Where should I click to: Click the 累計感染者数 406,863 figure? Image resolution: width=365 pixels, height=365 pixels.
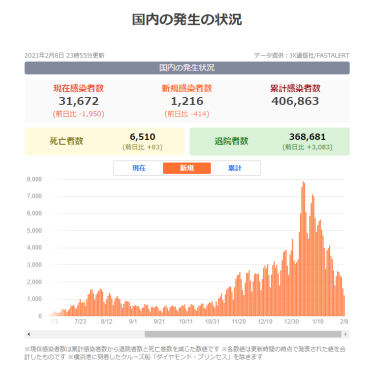pos(295,101)
